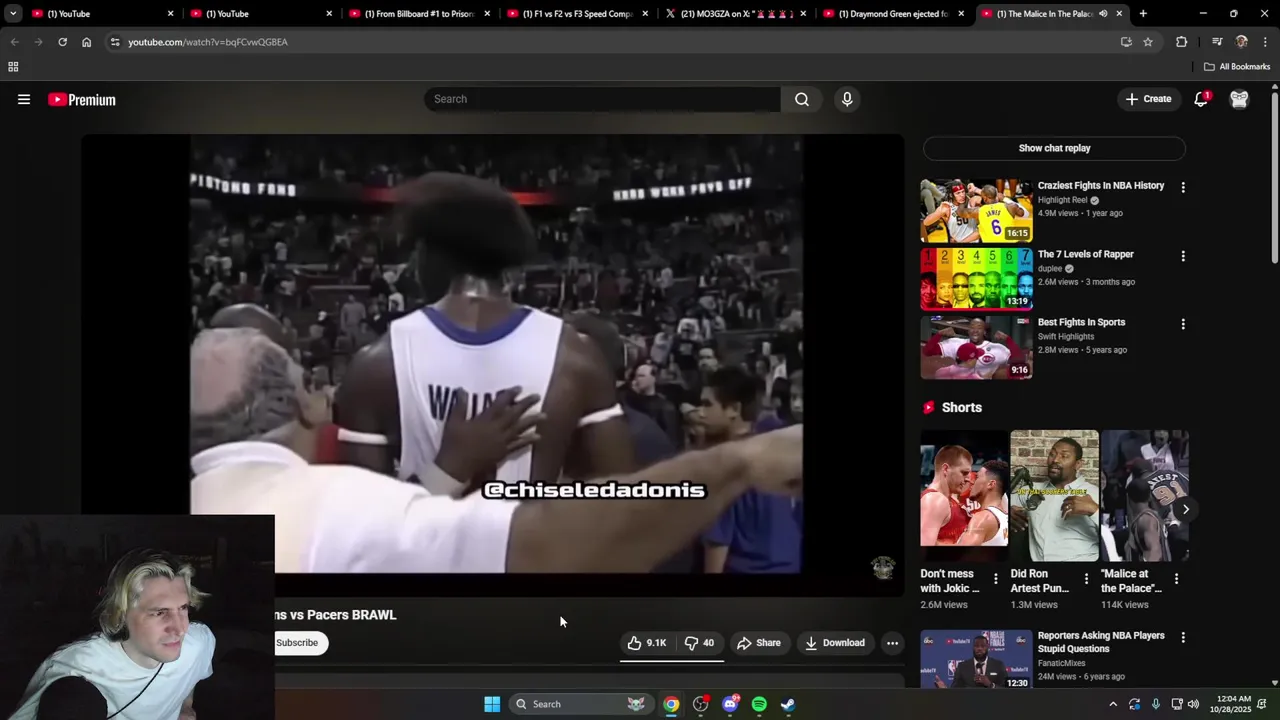Image resolution: width=1280 pixels, height=720 pixels.
Task: Open Spotify from the taskbar
Action: coord(759,704)
